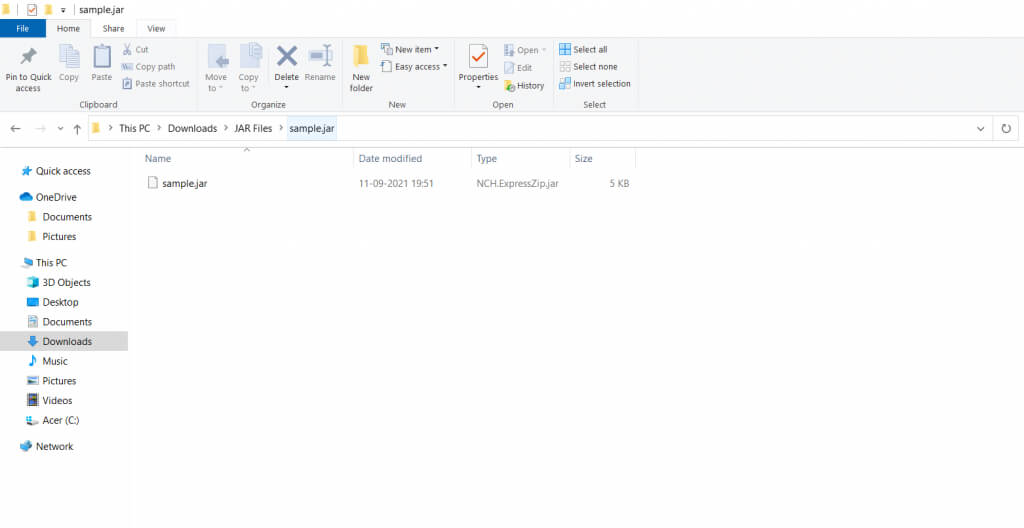Click Copy path in the ribbon

[148, 67]
